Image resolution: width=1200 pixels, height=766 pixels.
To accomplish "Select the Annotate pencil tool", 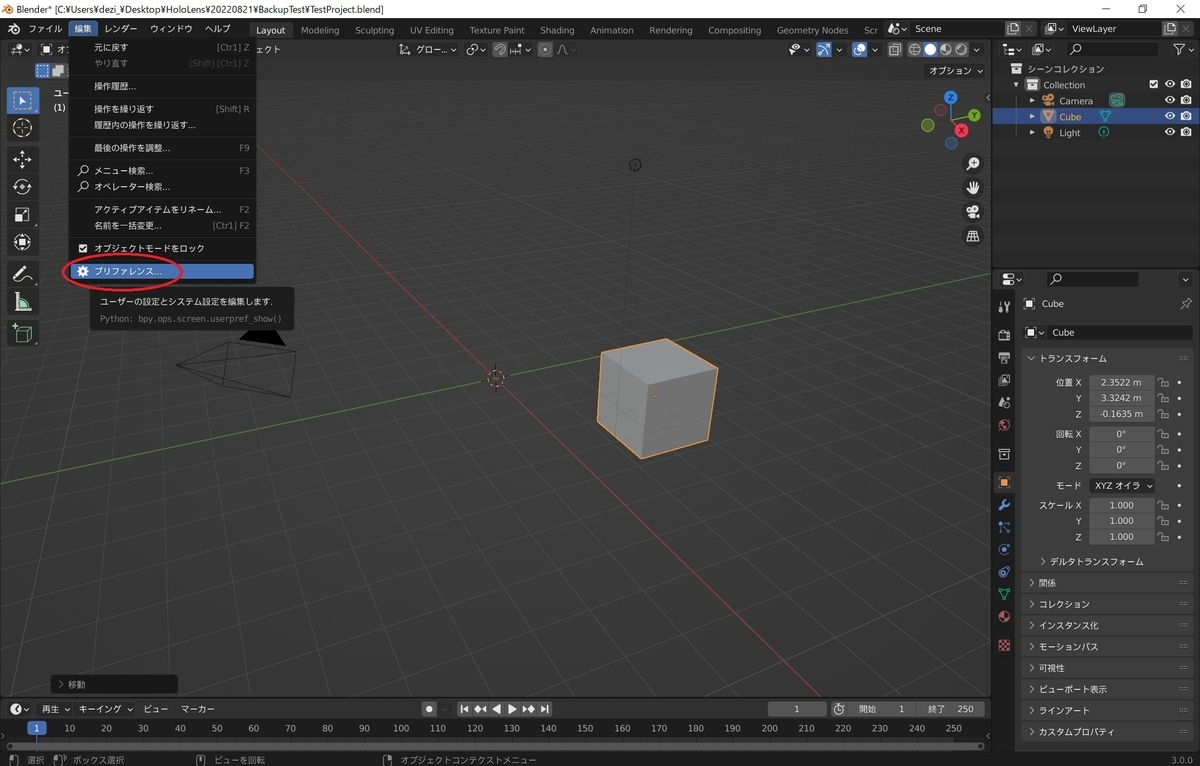I will pos(22,274).
